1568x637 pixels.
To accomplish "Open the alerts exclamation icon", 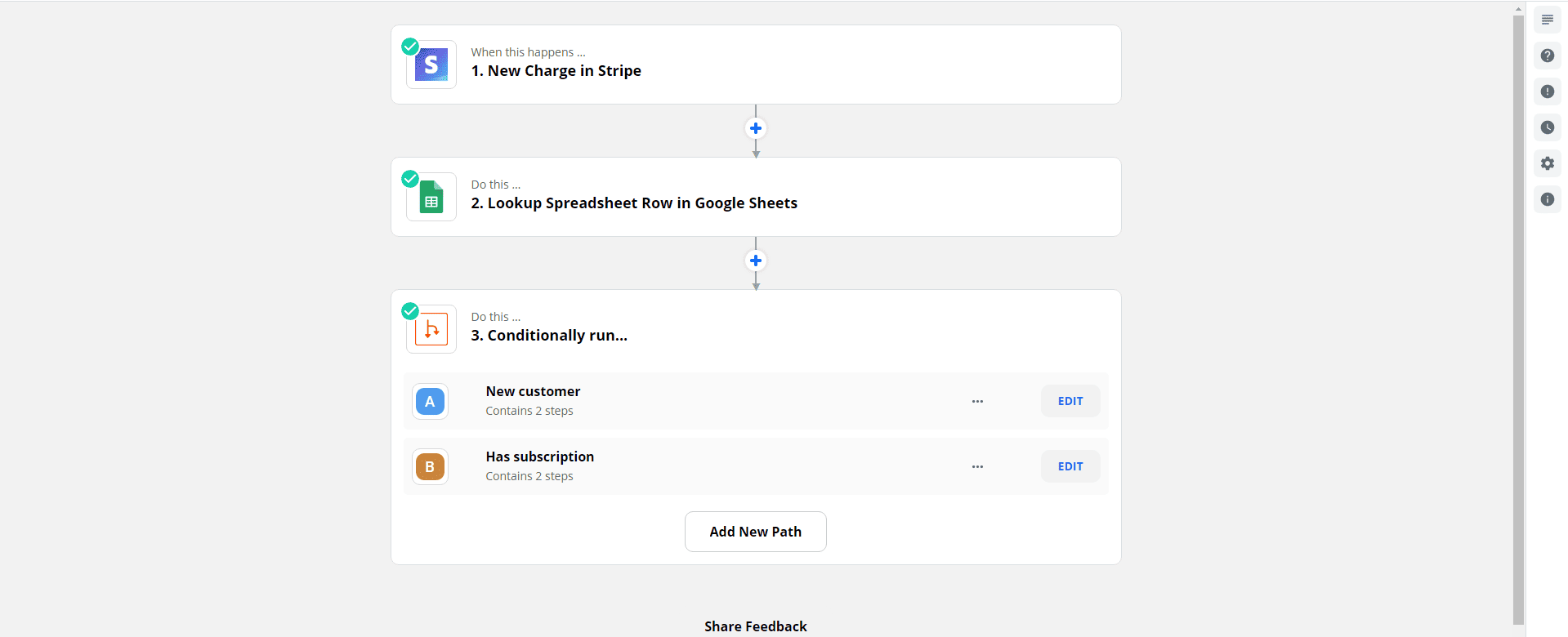I will pyautogui.click(x=1548, y=91).
